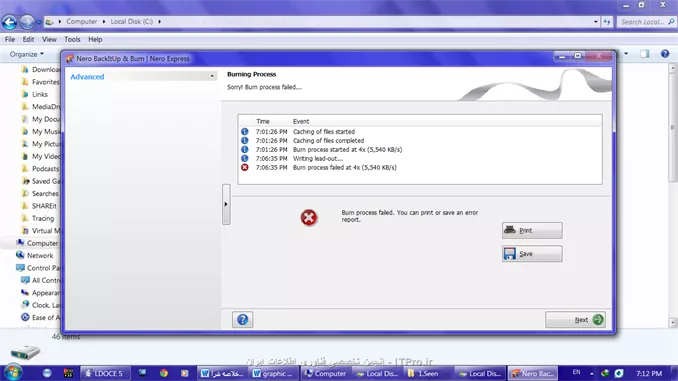Open the Edit menu in Explorer
678x381 pixels.
pyautogui.click(x=29, y=39)
